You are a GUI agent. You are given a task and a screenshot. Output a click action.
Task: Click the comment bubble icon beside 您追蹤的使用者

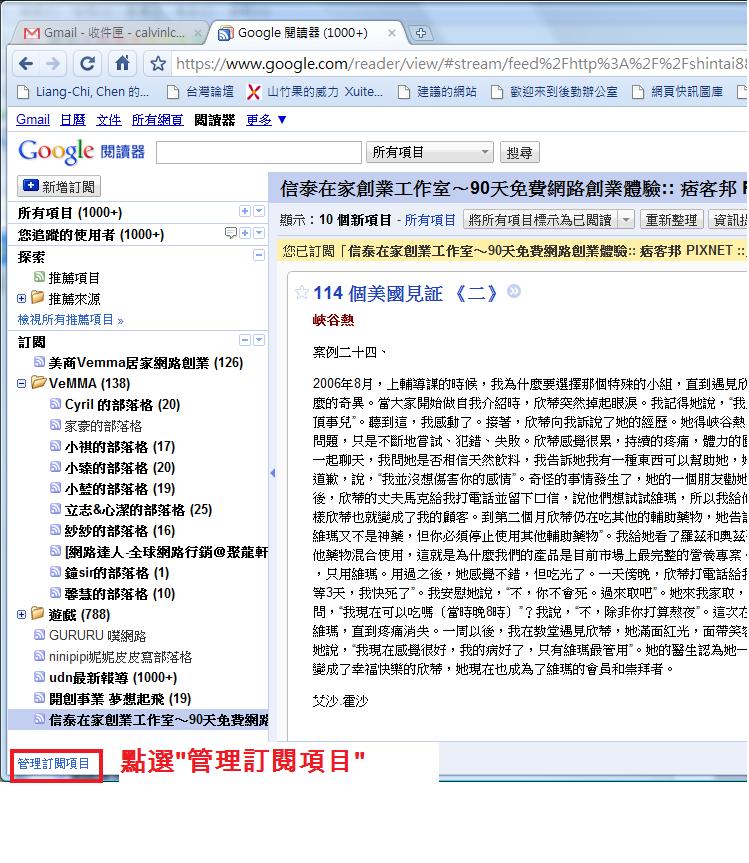coord(231,233)
